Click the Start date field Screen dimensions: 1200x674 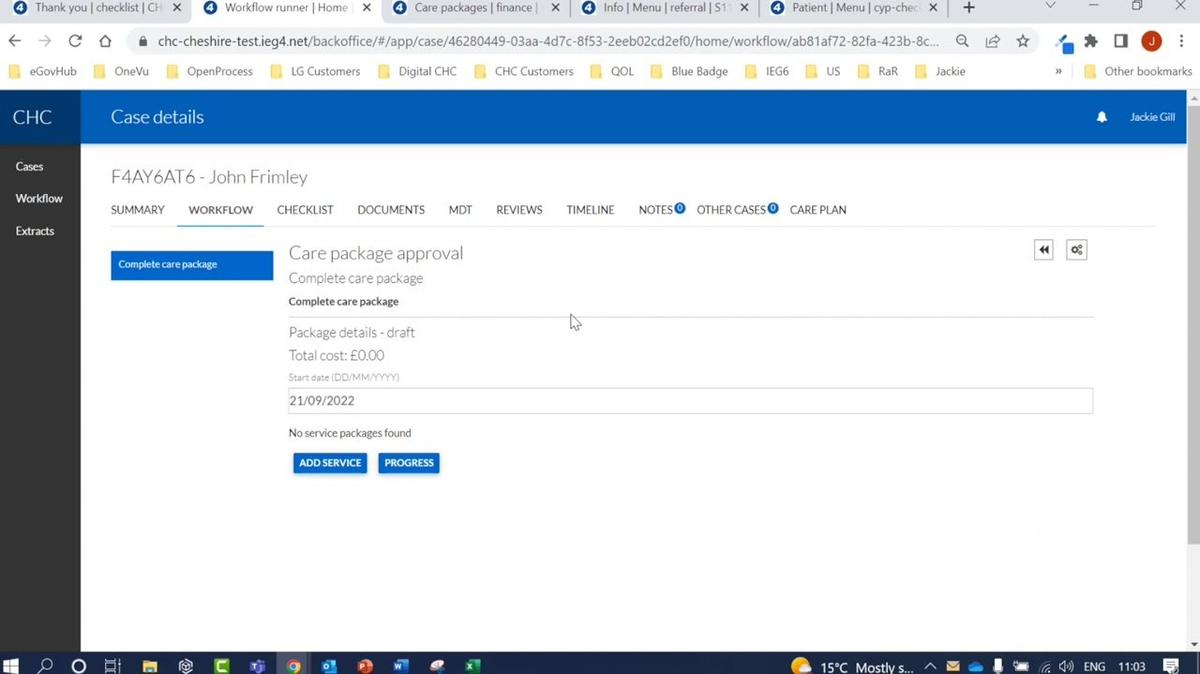(x=690, y=400)
